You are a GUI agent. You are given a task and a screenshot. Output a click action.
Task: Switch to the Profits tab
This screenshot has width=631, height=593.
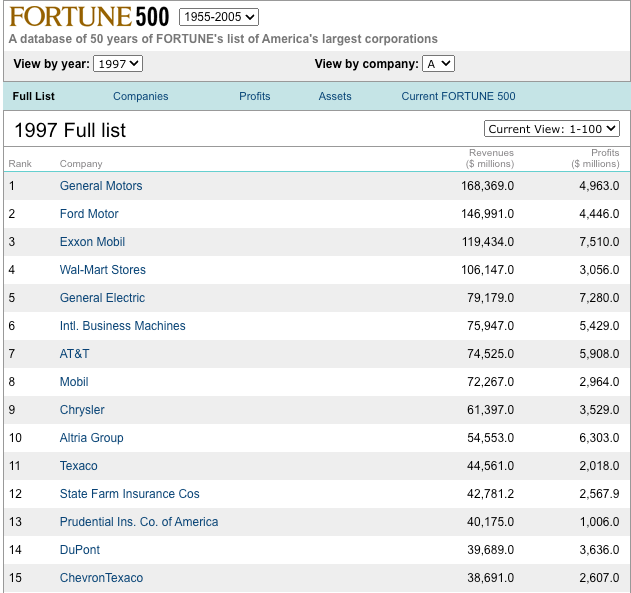(255, 96)
